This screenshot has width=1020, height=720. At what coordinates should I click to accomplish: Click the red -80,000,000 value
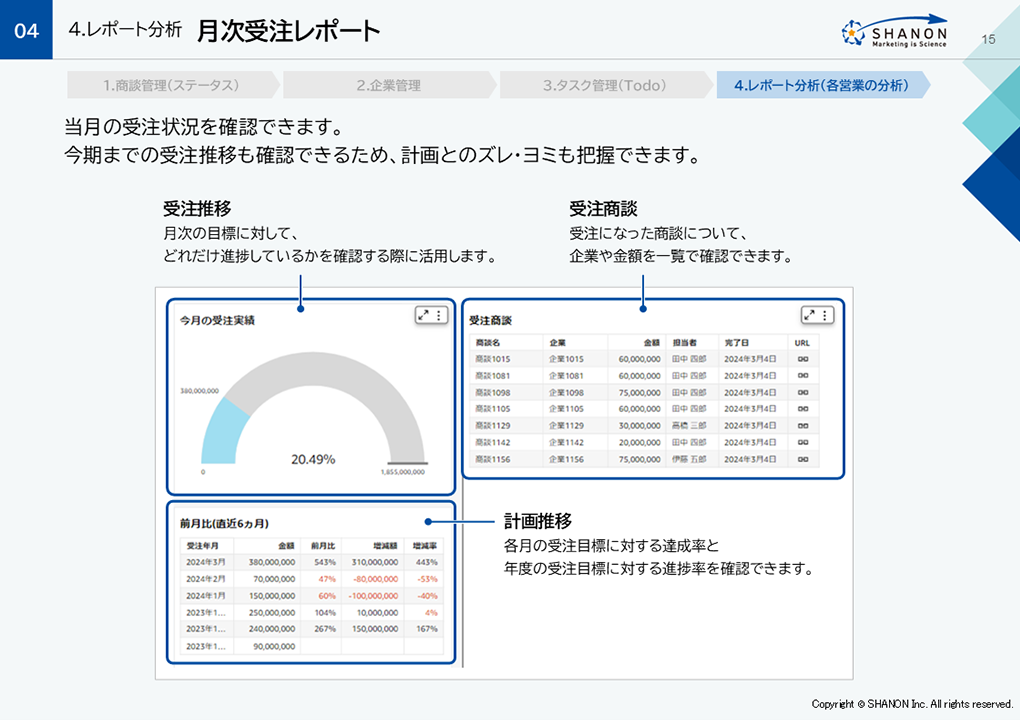point(375,579)
